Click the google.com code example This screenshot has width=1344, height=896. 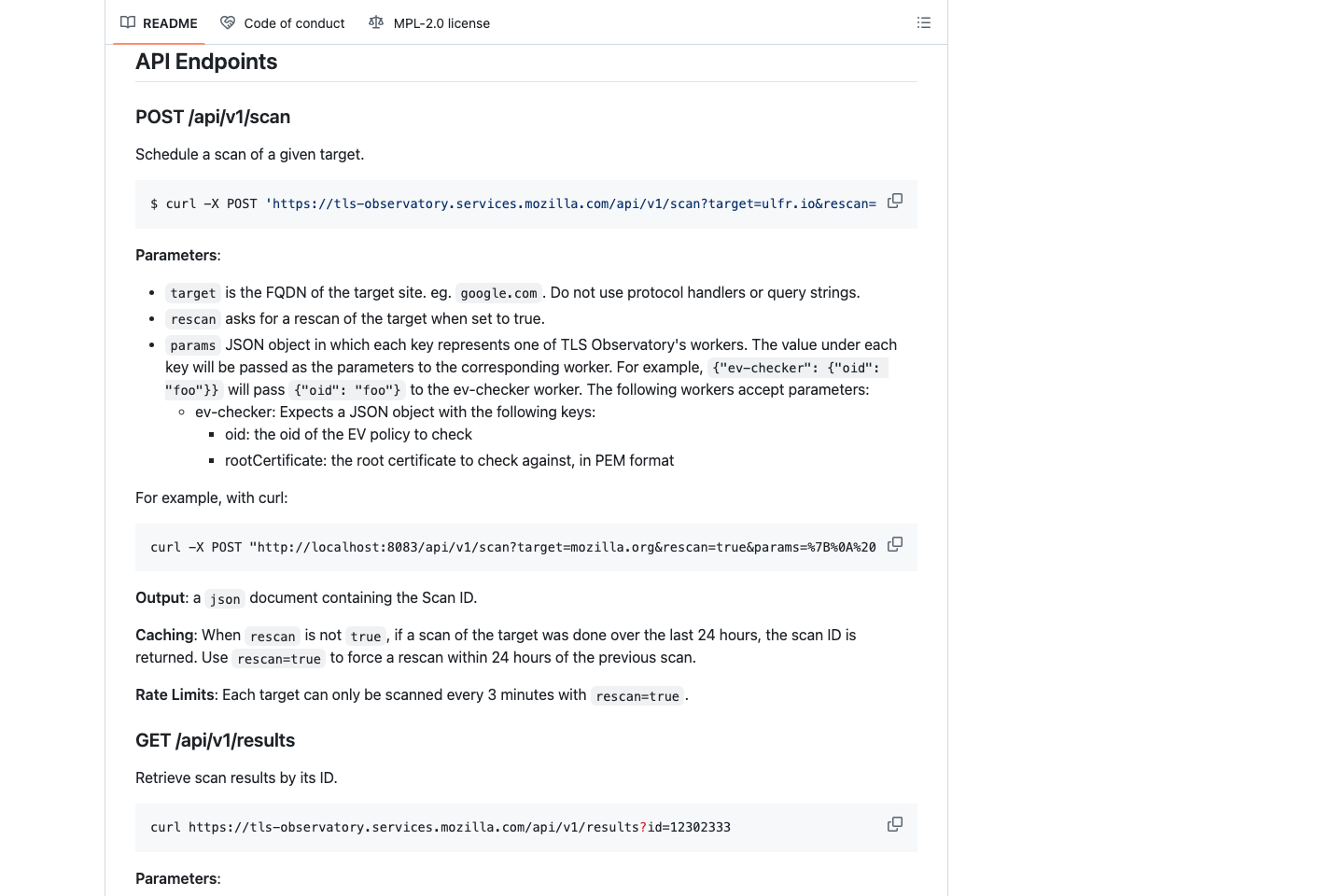coord(498,293)
